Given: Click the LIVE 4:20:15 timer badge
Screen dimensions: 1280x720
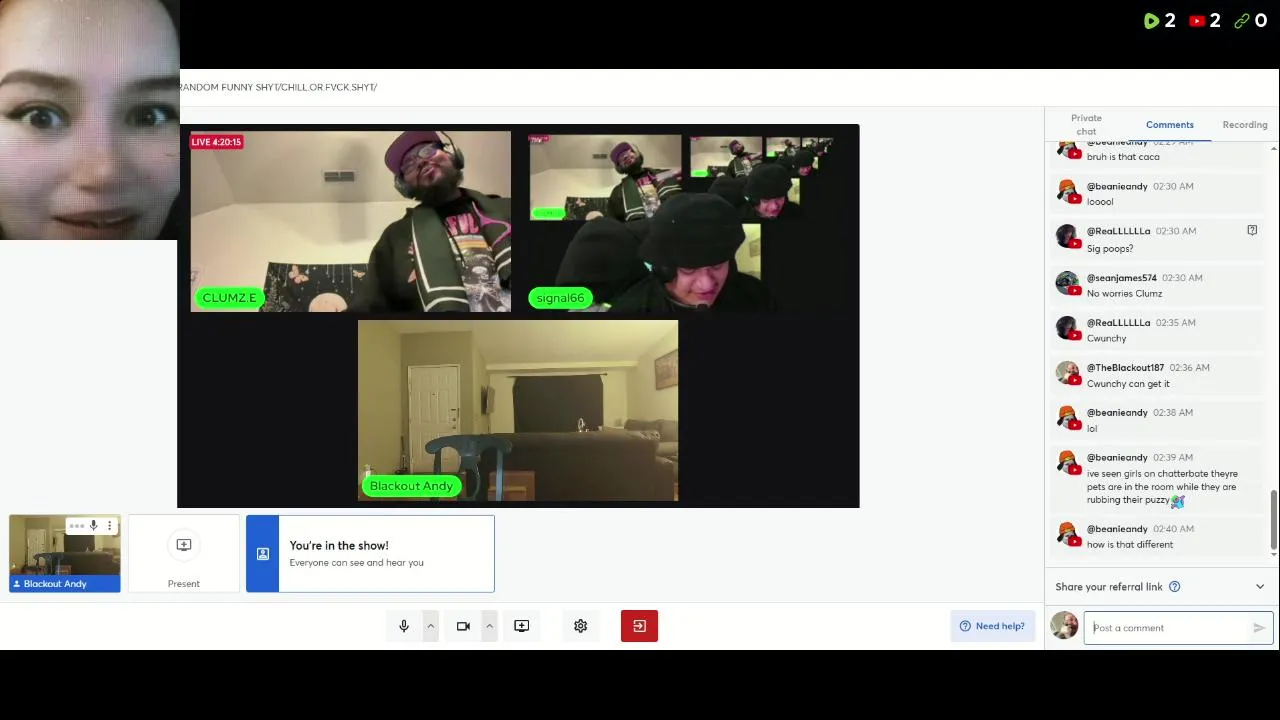Looking at the screenshot, I should pos(217,142).
